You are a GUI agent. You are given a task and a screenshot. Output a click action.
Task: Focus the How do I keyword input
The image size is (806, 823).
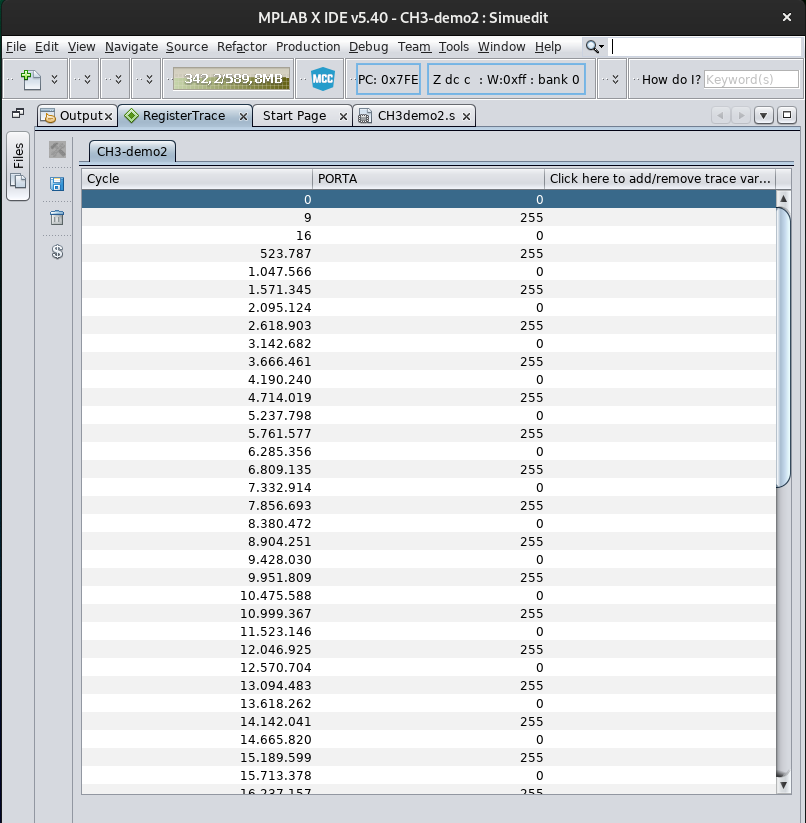click(751, 79)
